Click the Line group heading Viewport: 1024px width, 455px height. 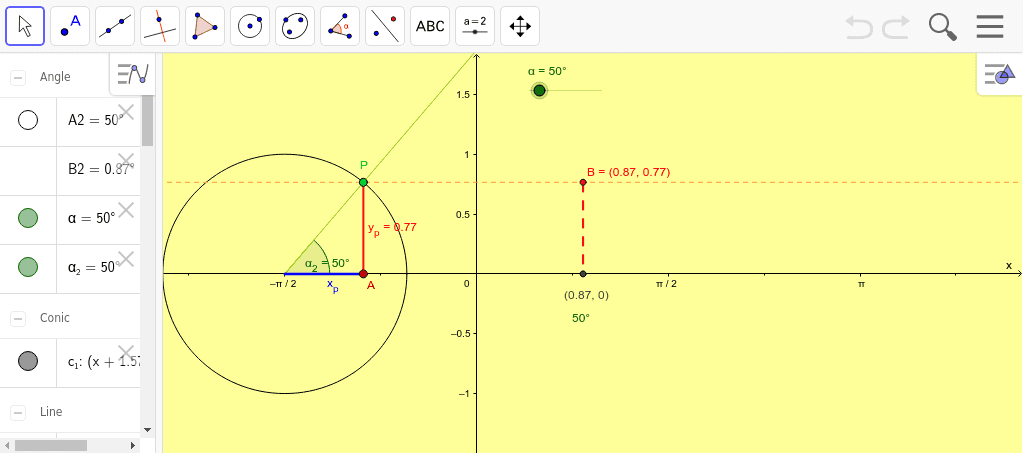[51, 412]
